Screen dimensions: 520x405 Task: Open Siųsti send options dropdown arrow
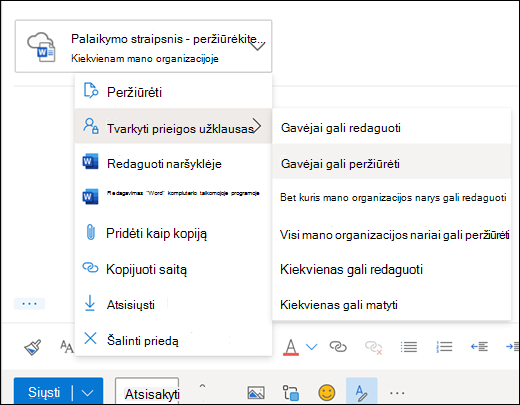point(88,393)
